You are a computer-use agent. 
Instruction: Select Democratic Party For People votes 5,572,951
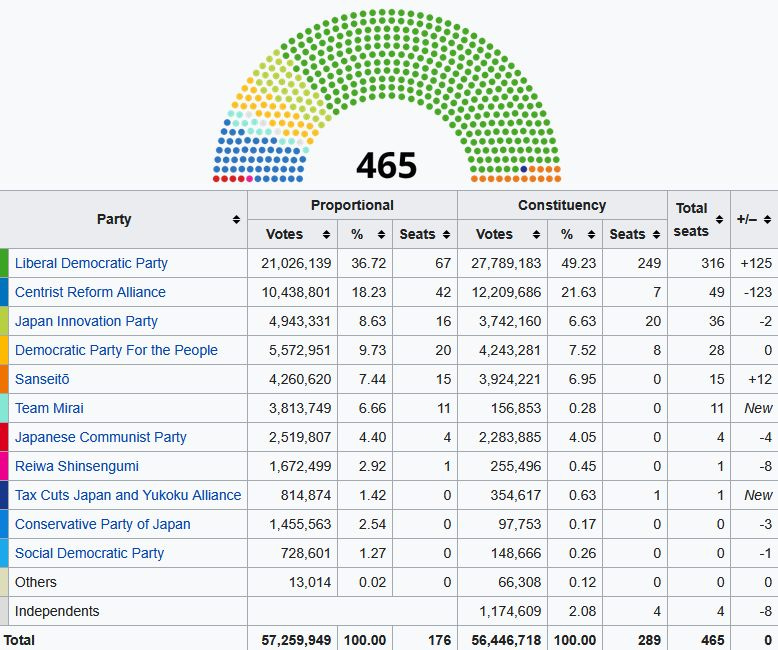pos(300,350)
